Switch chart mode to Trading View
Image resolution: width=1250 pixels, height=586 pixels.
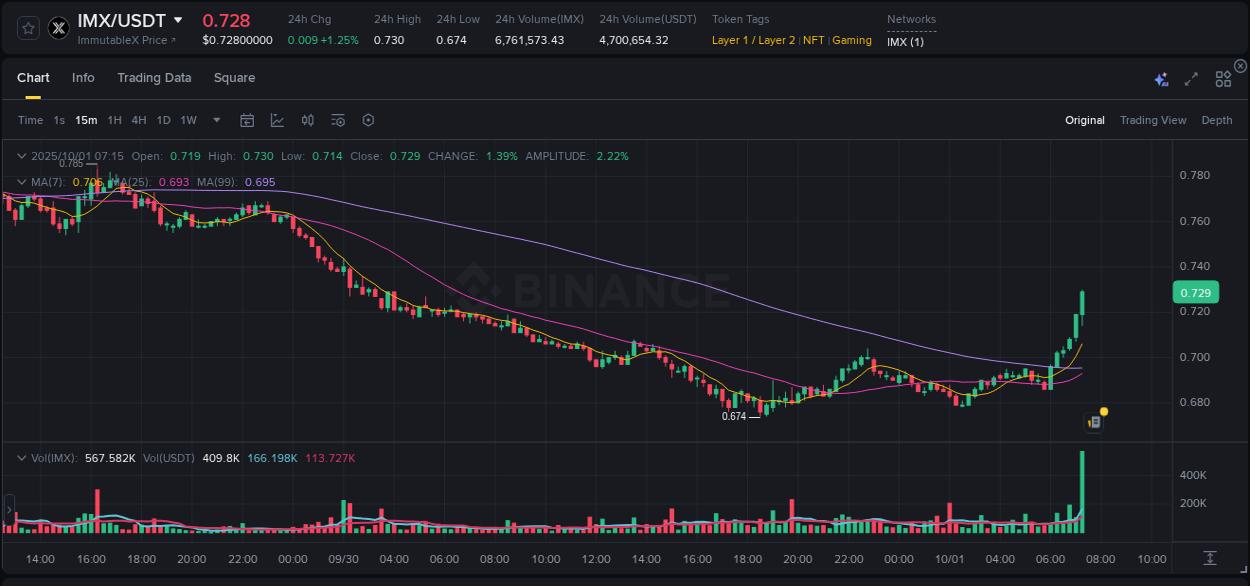click(x=1152, y=120)
